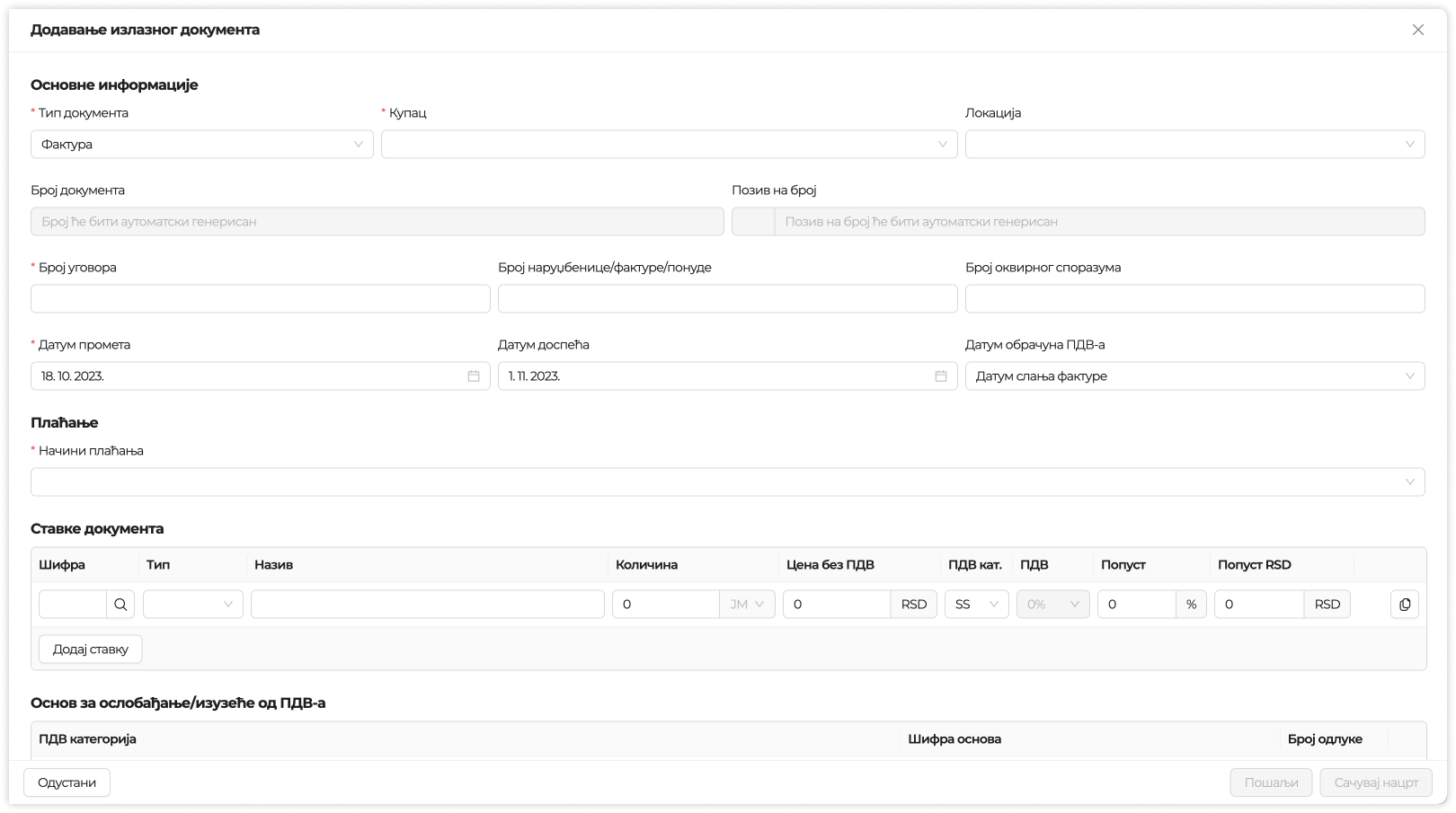Open the ПДВ percentage dropdown showing 0%

click(1053, 605)
